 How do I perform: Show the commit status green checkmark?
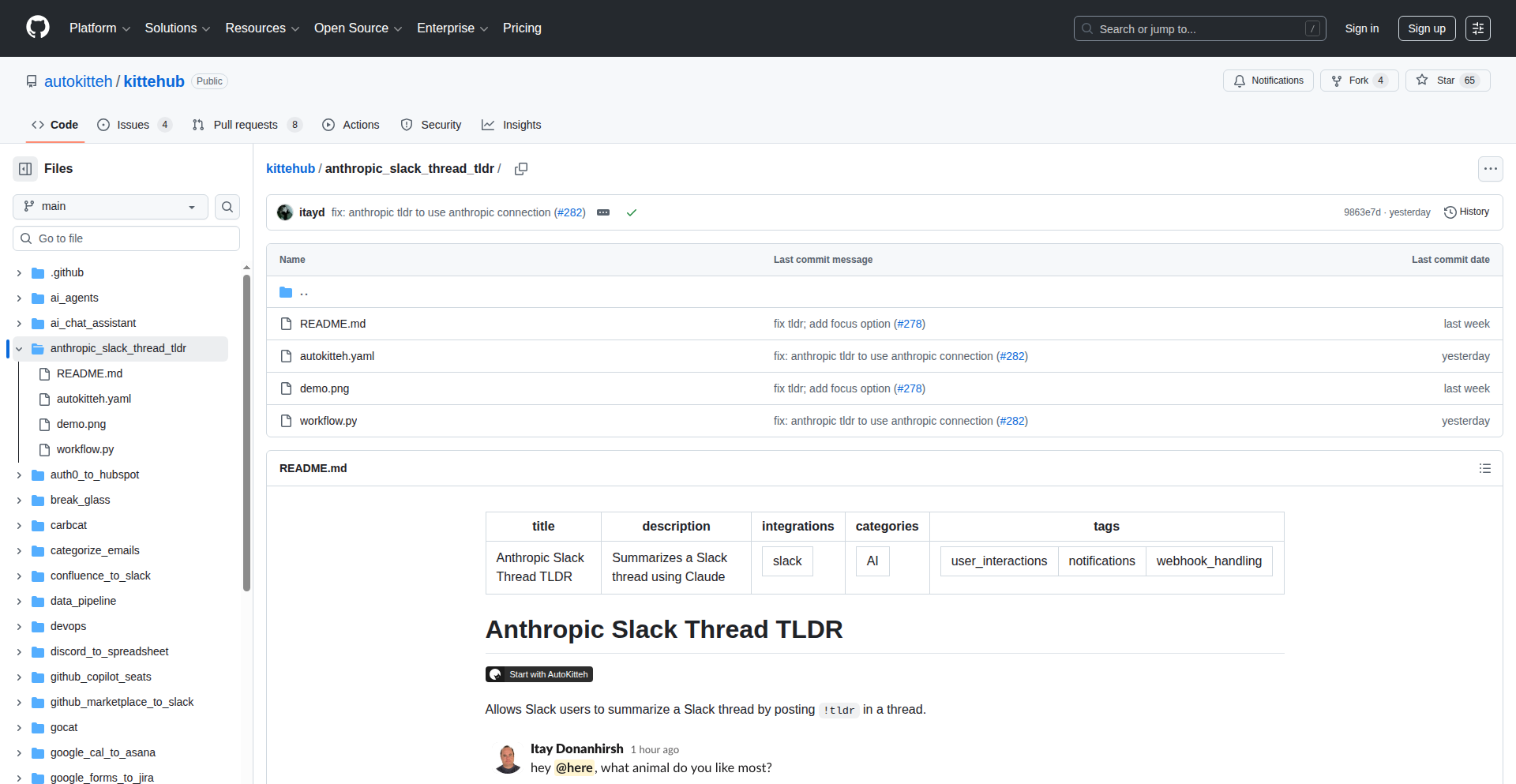pyautogui.click(x=632, y=212)
